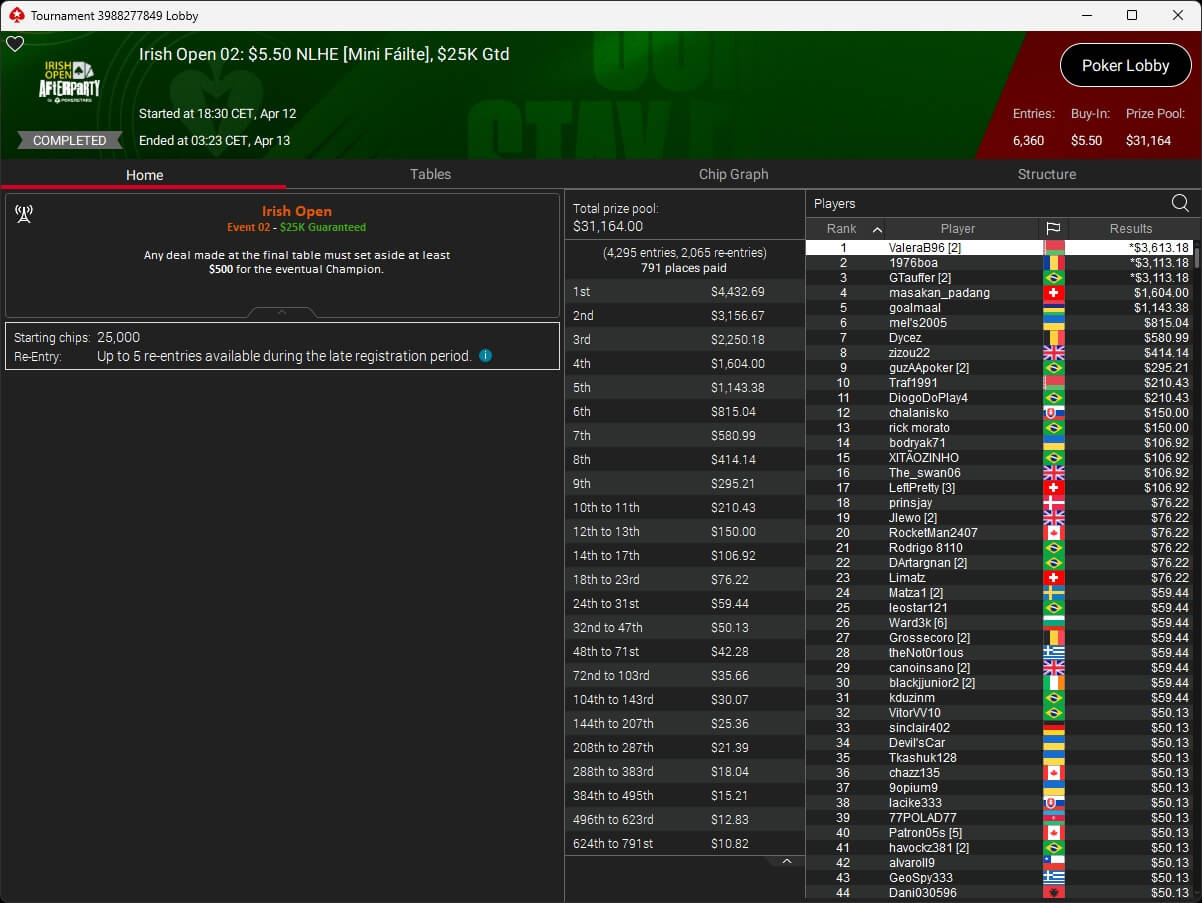Viewport: 1202px width, 903px height.
Task: Click the re-entry info icon
Action: click(485, 356)
